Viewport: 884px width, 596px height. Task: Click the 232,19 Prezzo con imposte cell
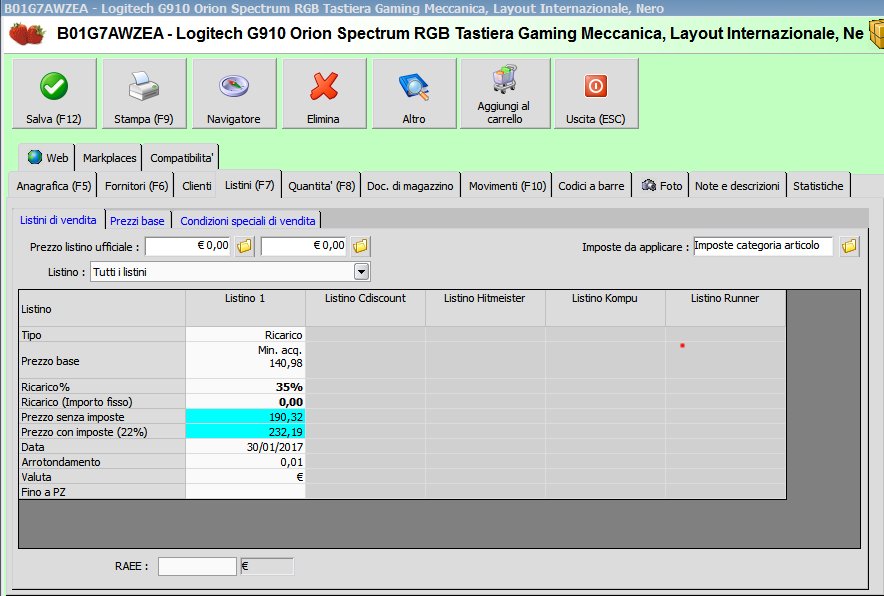pos(245,432)
